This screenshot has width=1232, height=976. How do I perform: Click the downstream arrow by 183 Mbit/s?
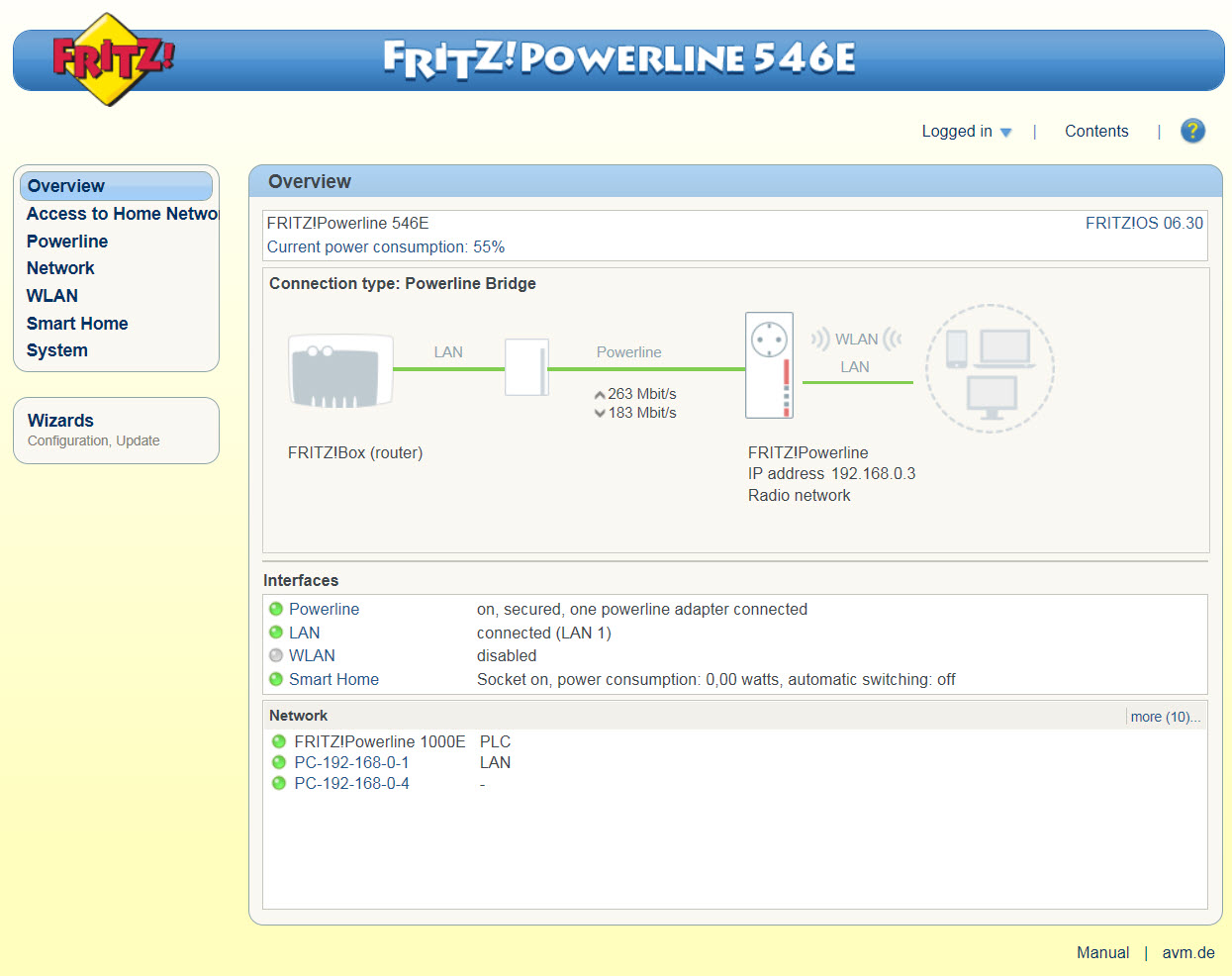tap(600, 413)
